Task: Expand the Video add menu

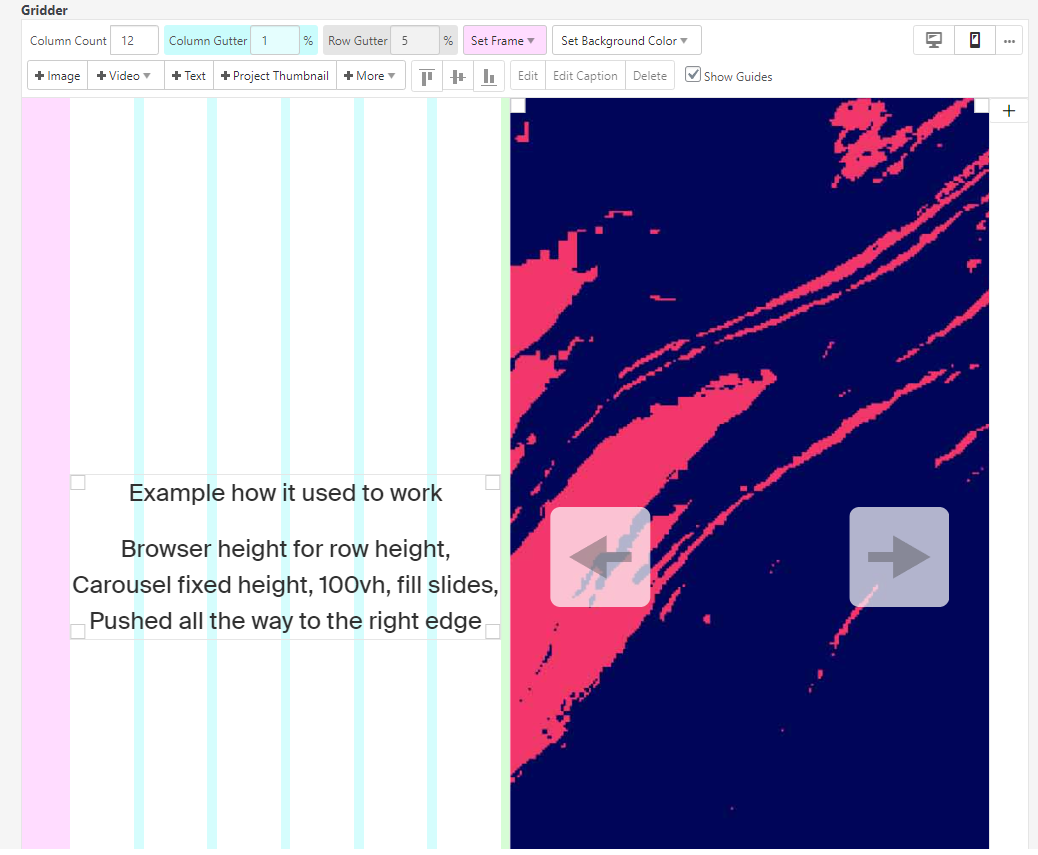Action: [x=125, y=76]
